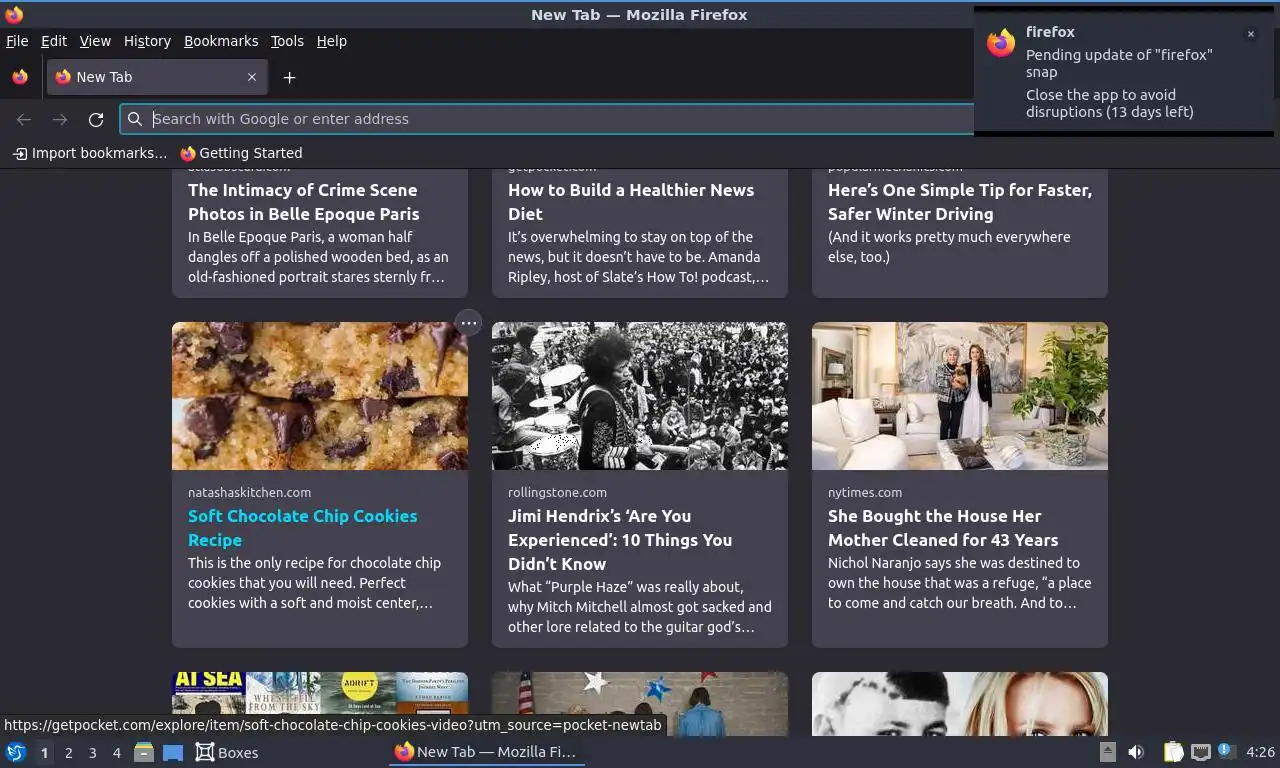Open Getting Started bookmark
This screenshot has width=1280, height=768.
click(241, 153)
